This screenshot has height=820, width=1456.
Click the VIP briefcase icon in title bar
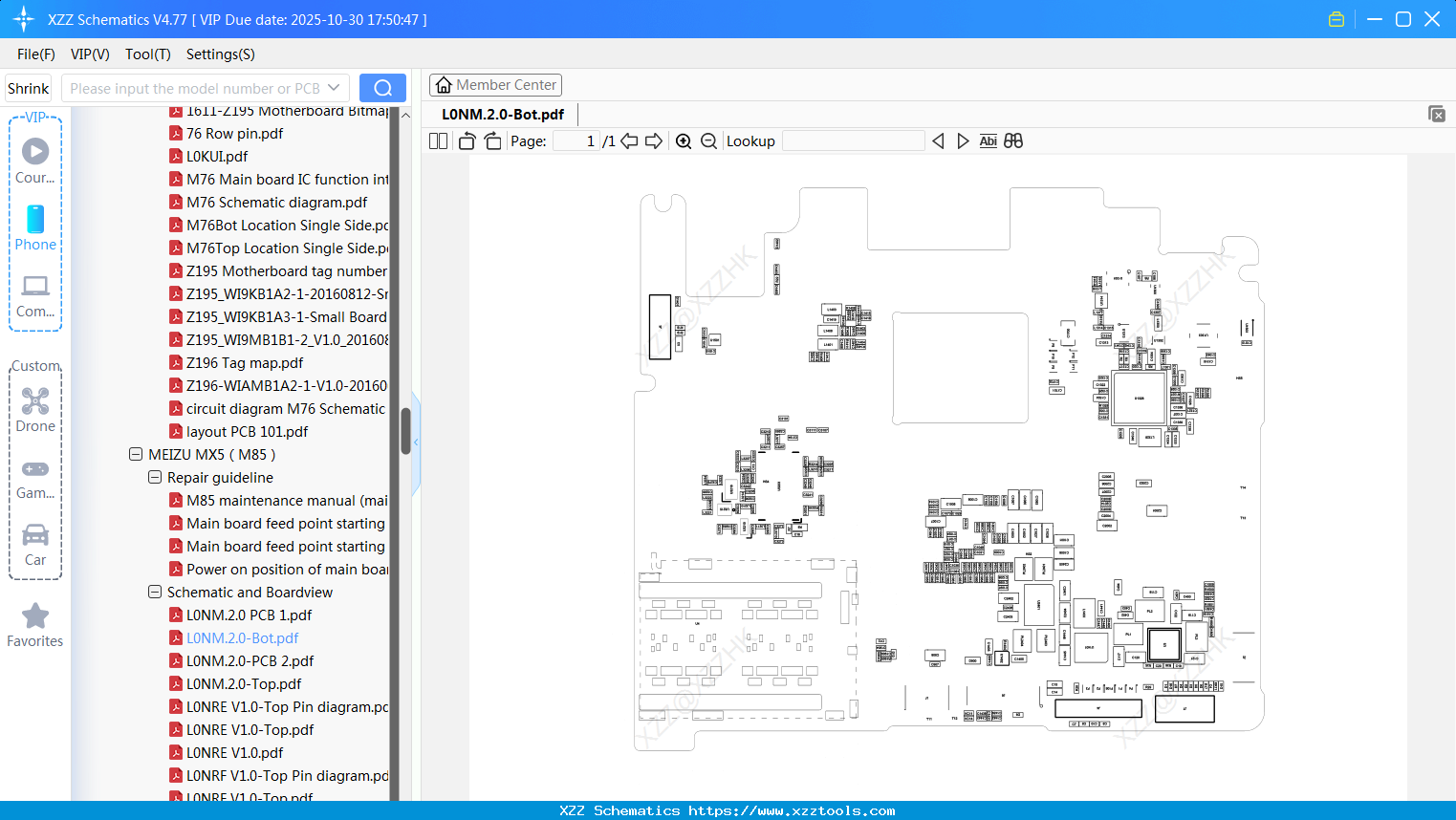pyautogui.click(x=1336, y=19)
